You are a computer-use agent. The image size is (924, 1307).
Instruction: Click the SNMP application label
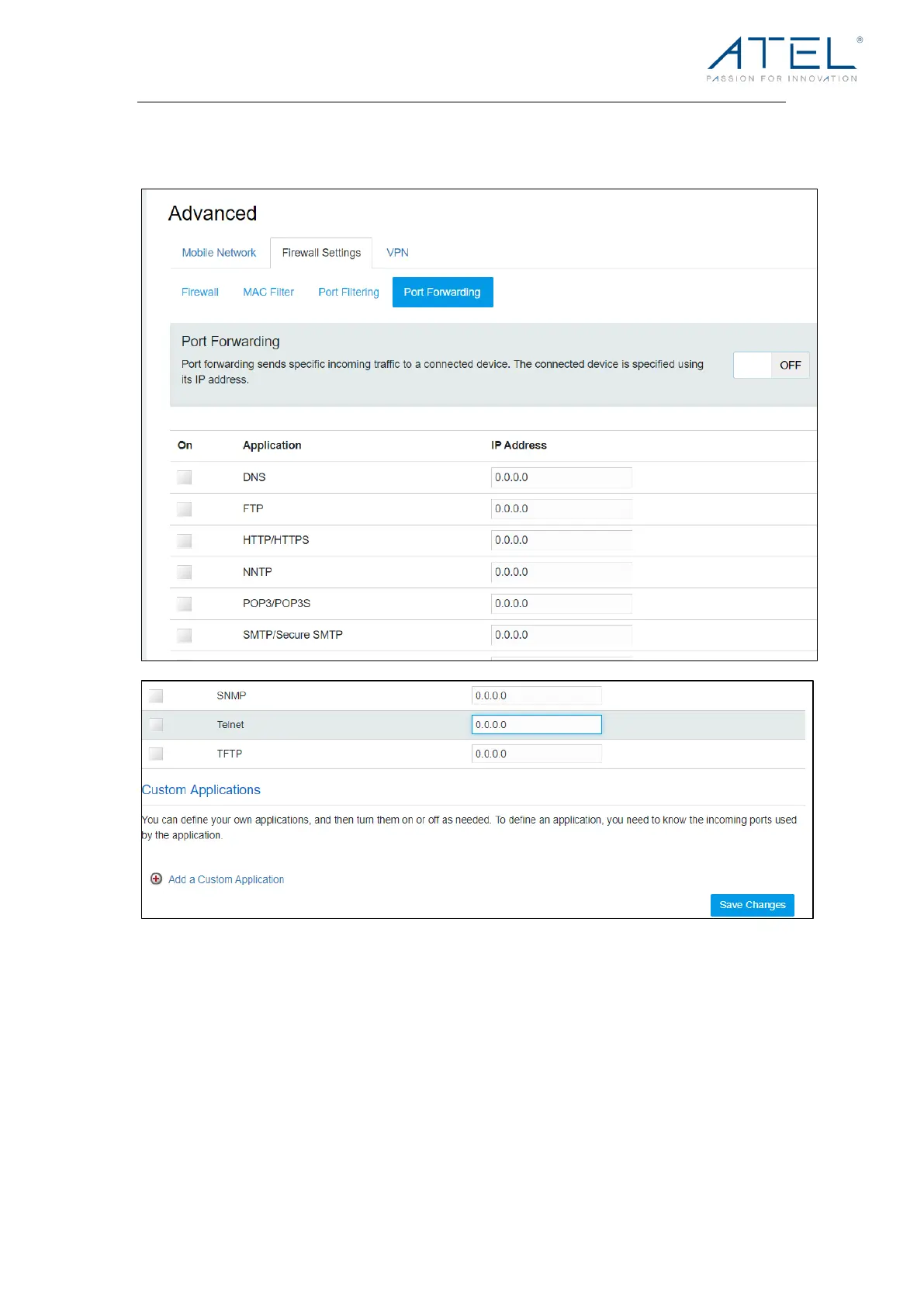coord(231,695)
